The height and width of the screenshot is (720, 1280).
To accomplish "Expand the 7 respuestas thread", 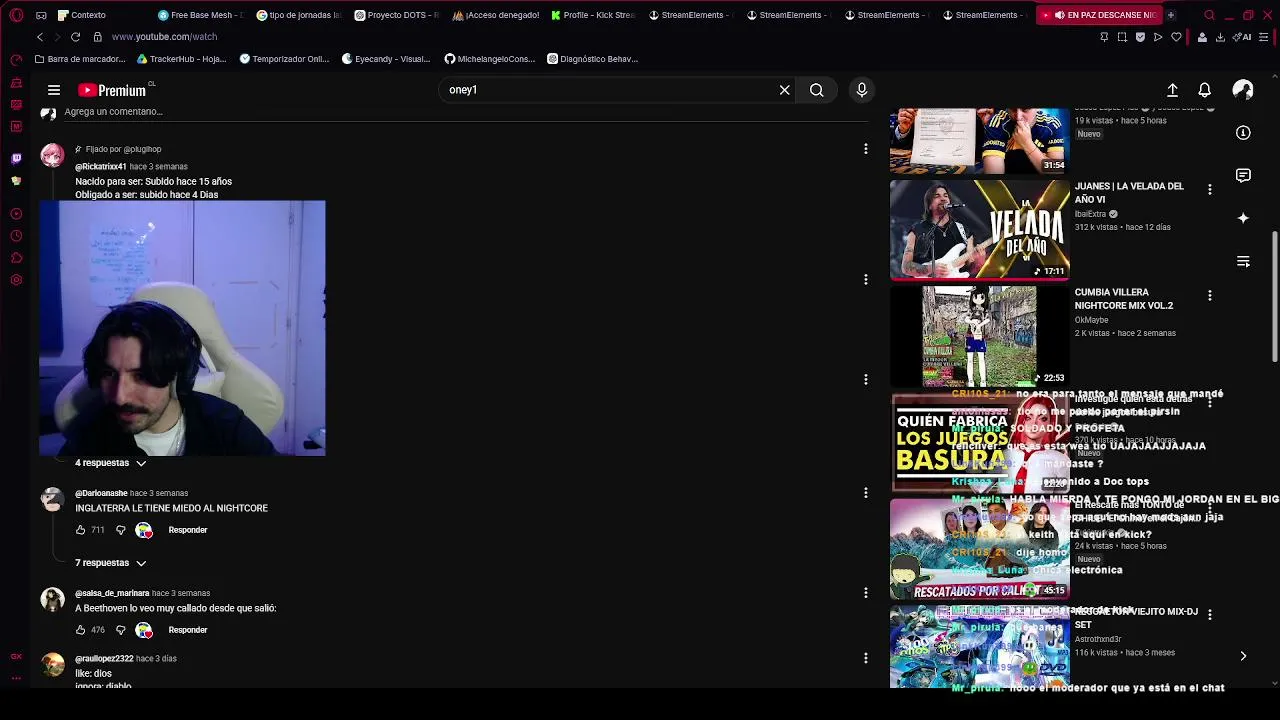I will [x=110, y=563].
